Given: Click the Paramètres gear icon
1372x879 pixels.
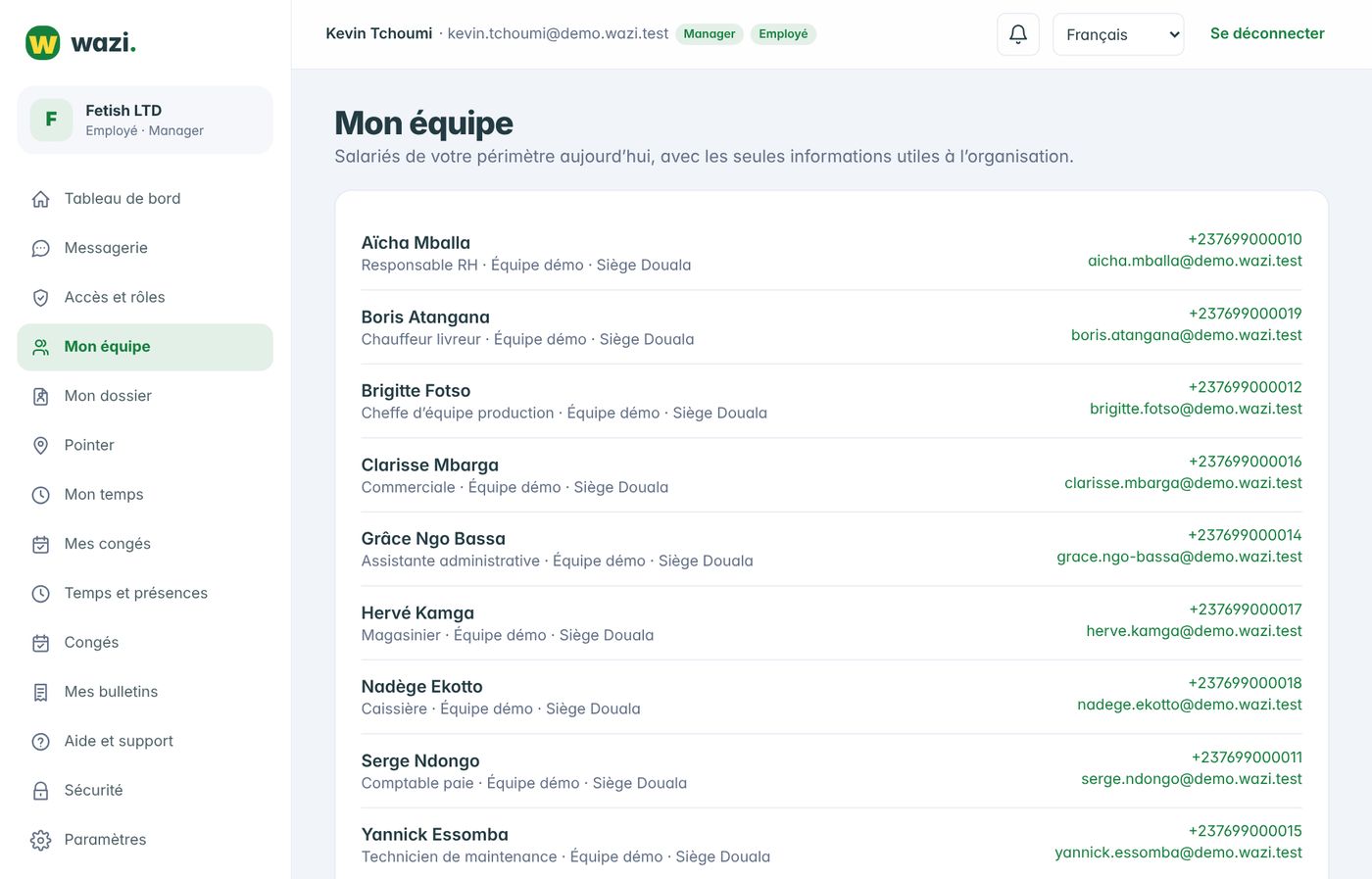Looking at the screenshot, I should (x=40, y=841).
